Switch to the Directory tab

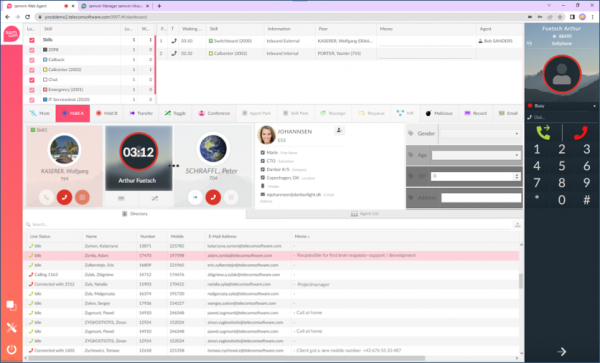tap(135, 214)
